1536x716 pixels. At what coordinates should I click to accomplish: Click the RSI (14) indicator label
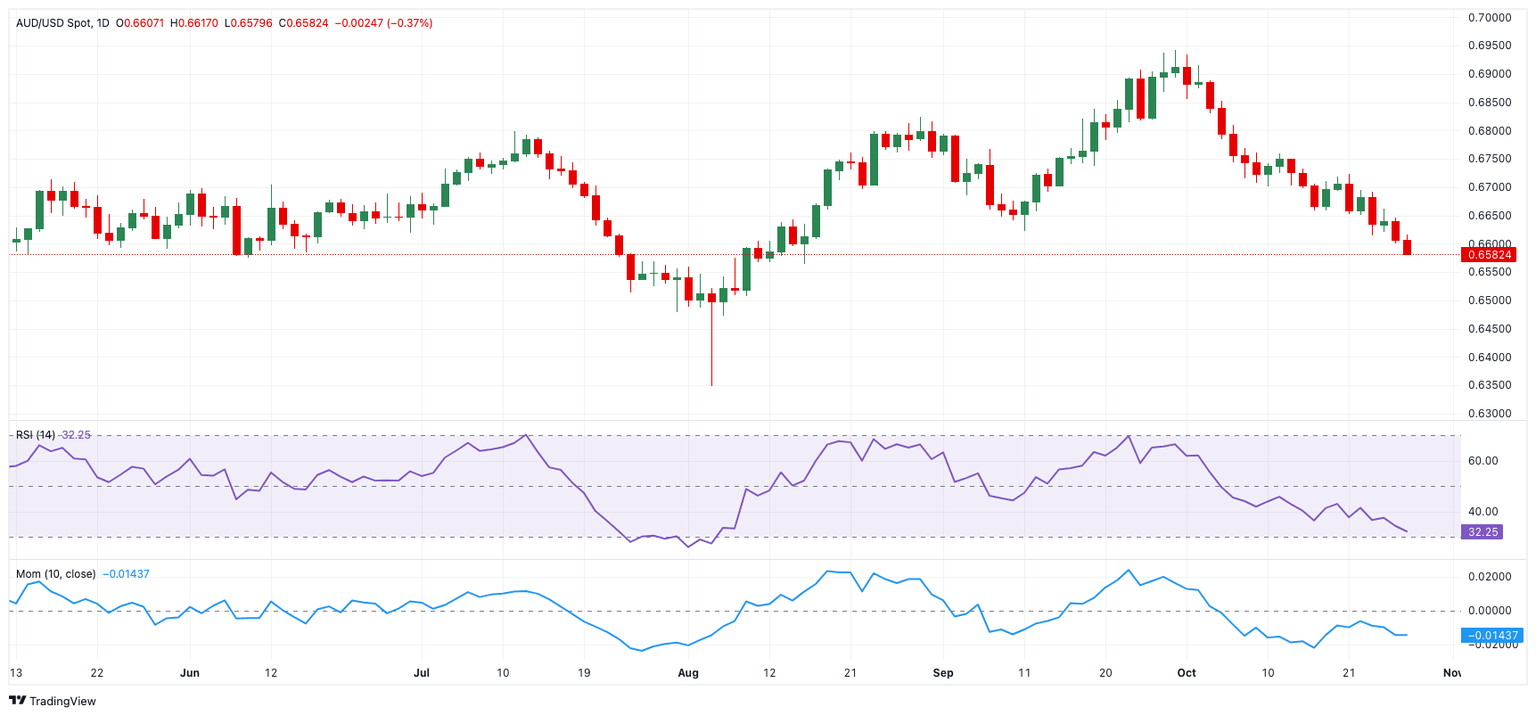(35, 435)
